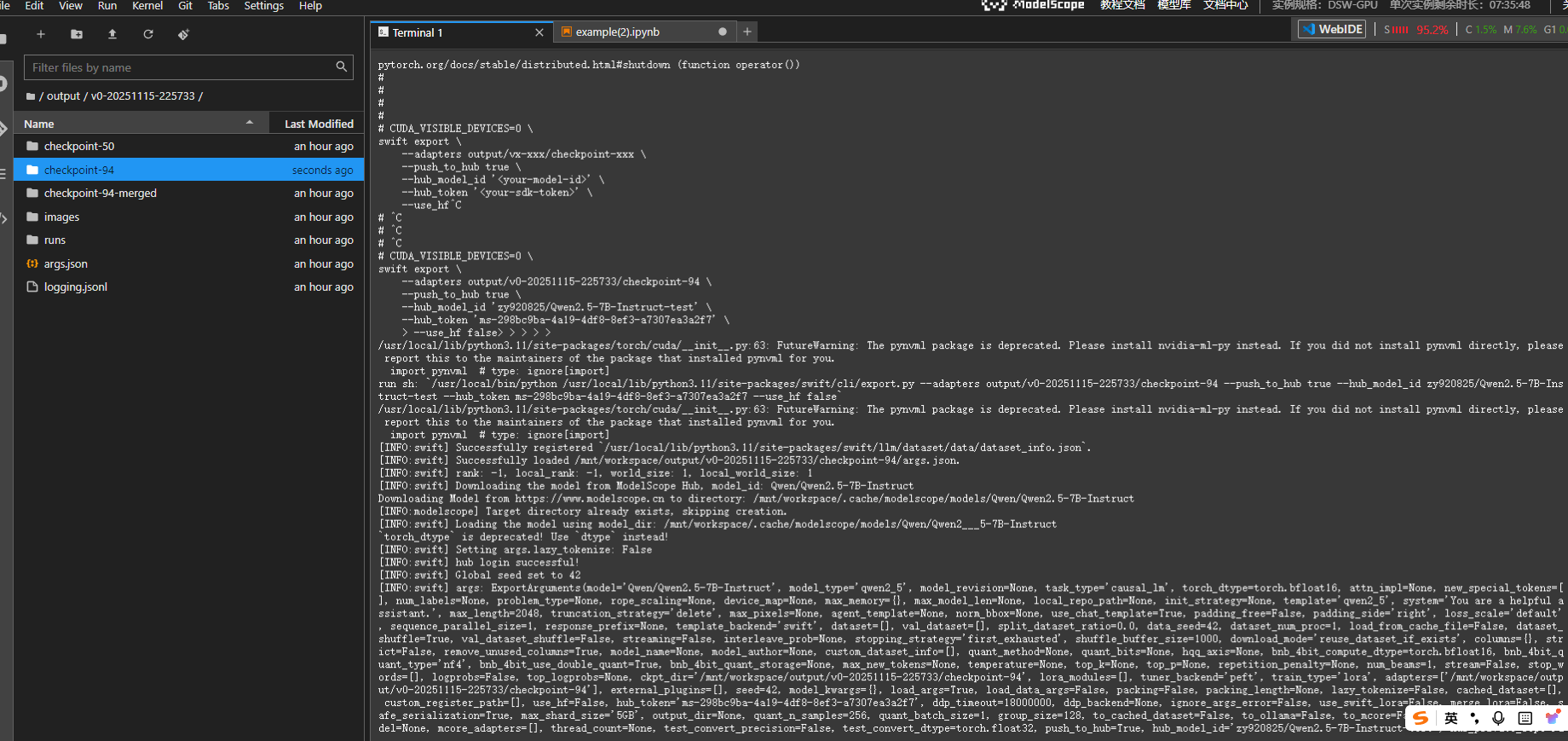The height and width of the screenshot is (741, 1568).
Task: Click the 'hub login successful!' terminal line
Action: 479,562
